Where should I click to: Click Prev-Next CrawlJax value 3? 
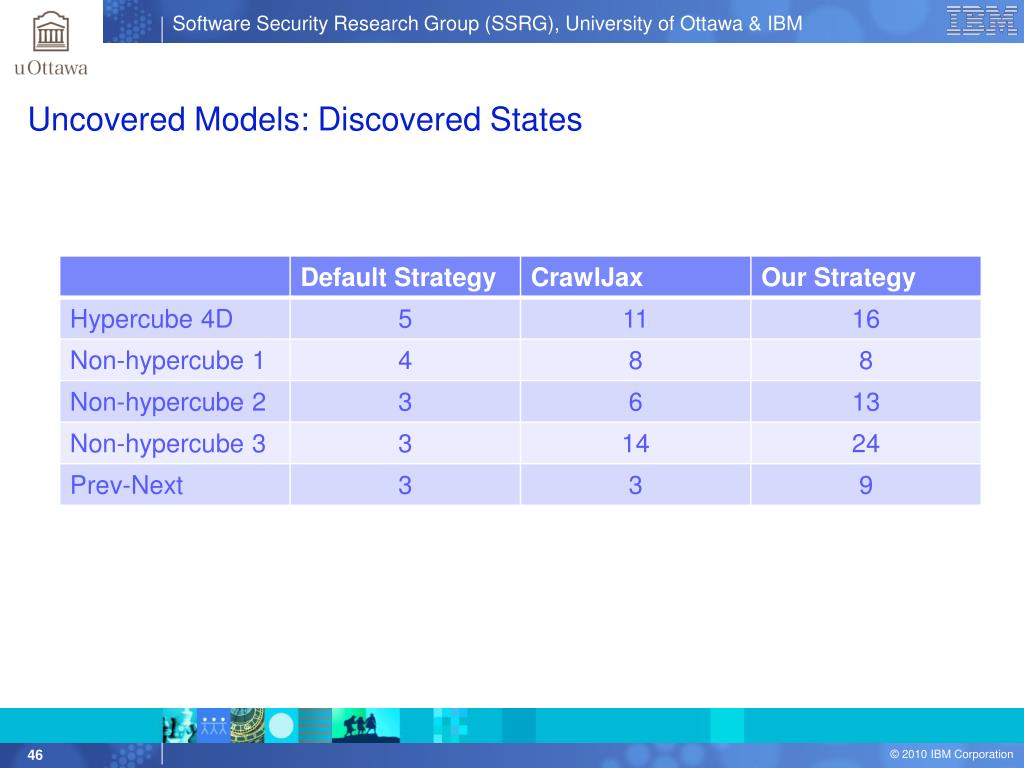click(635, 485)
